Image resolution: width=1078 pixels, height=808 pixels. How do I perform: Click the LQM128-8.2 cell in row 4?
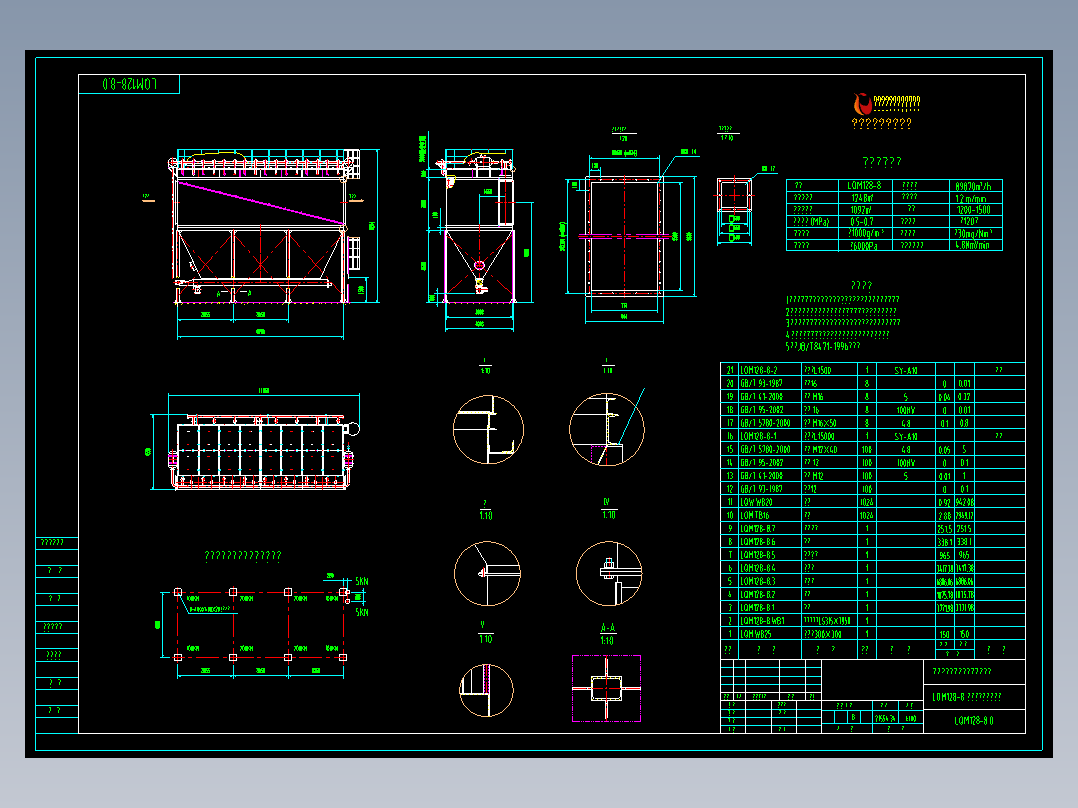tap(770, 594)
